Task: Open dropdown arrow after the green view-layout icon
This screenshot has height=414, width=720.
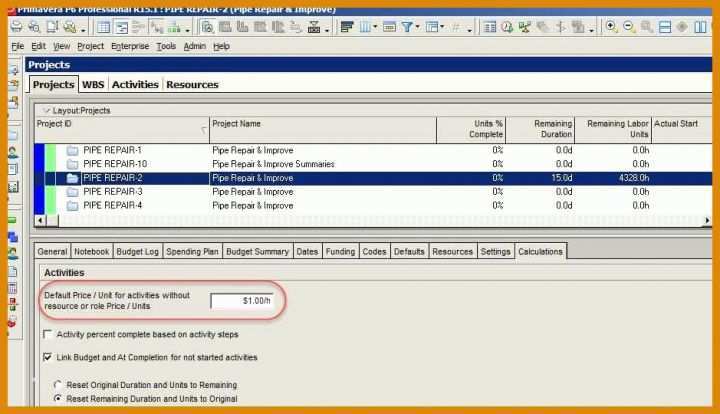Action: tap(187, 30)
